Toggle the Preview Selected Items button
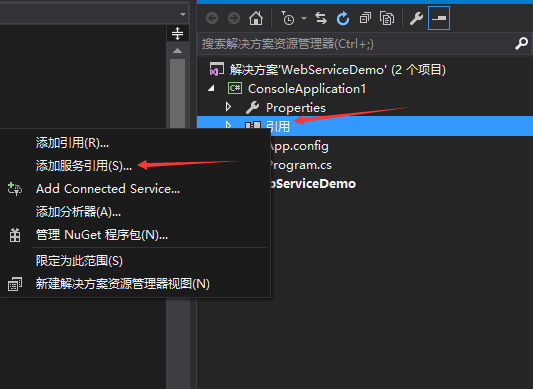 tap(439, 18)
